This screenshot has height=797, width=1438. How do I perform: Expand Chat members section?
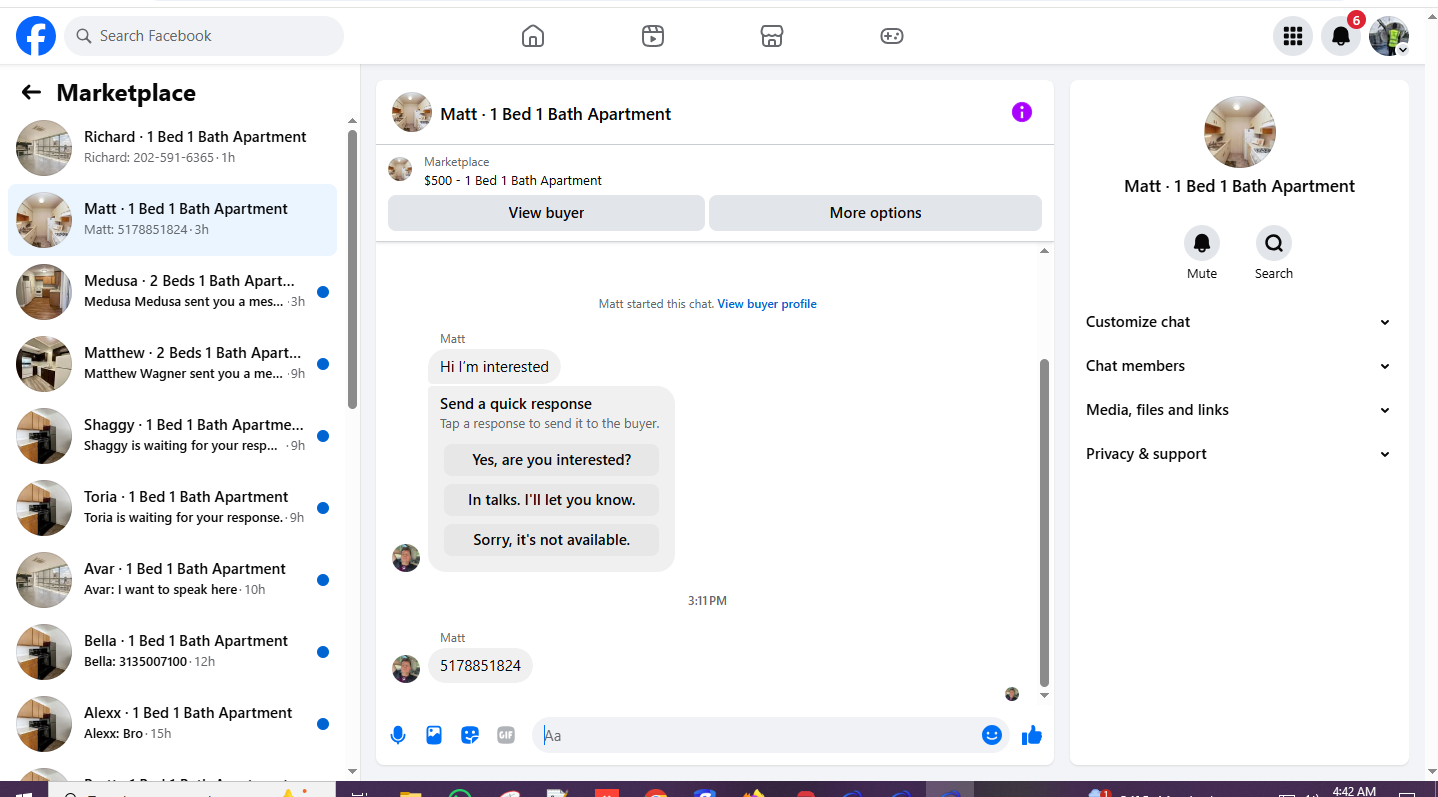(x=1239, y=366)
